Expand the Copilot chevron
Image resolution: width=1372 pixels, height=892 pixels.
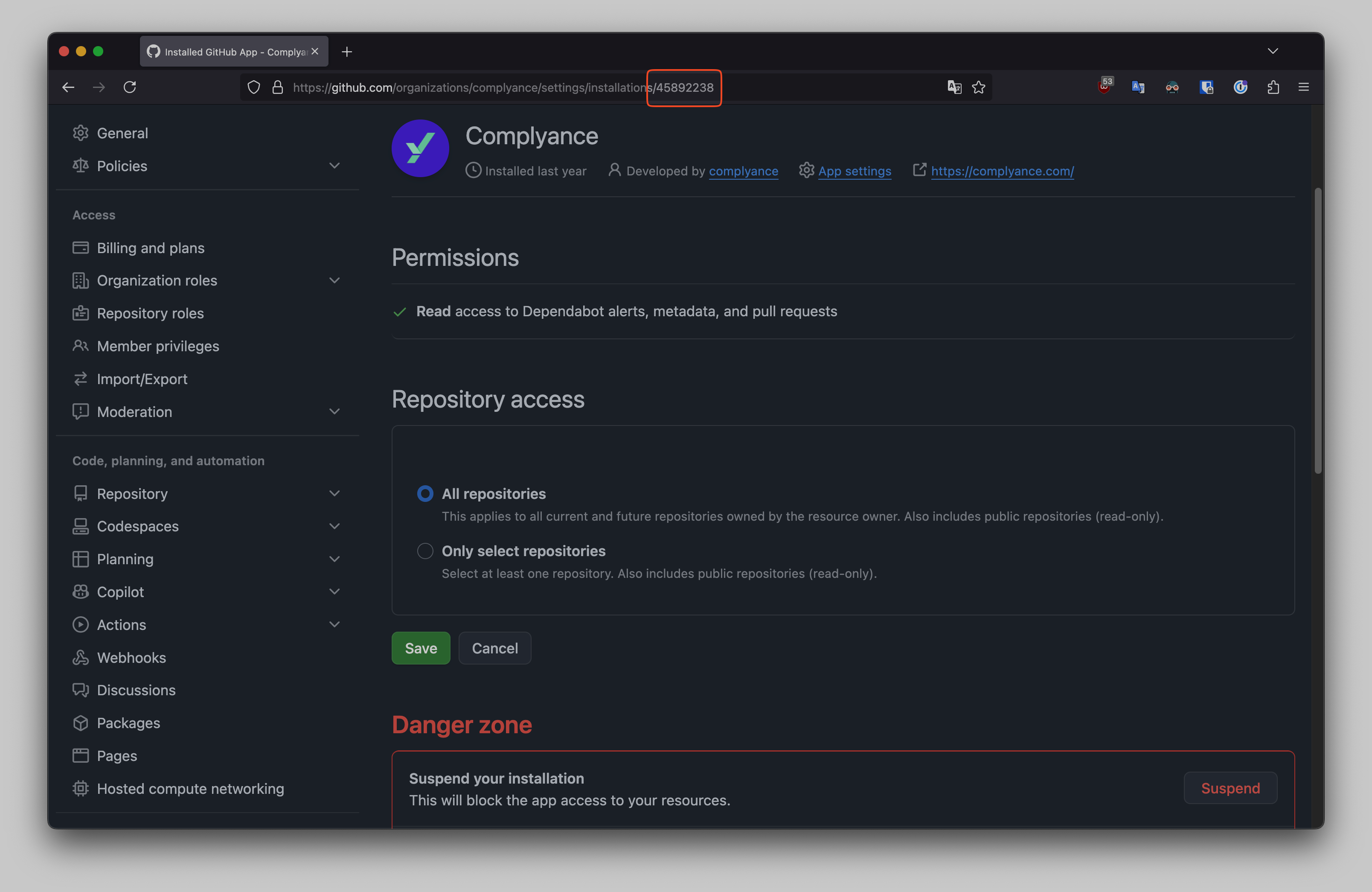point(334,592)
